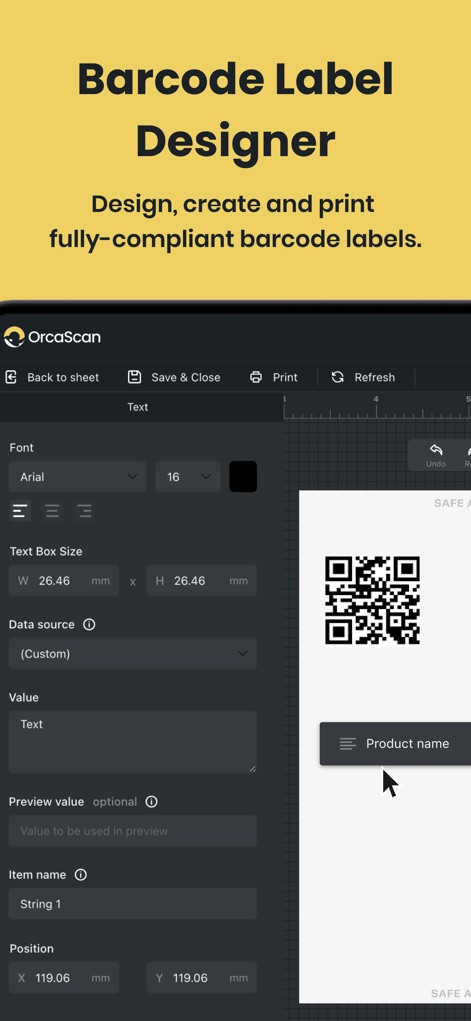Edit the text box width field
This screenshot has width=471, height=1021.
[64, 581]
